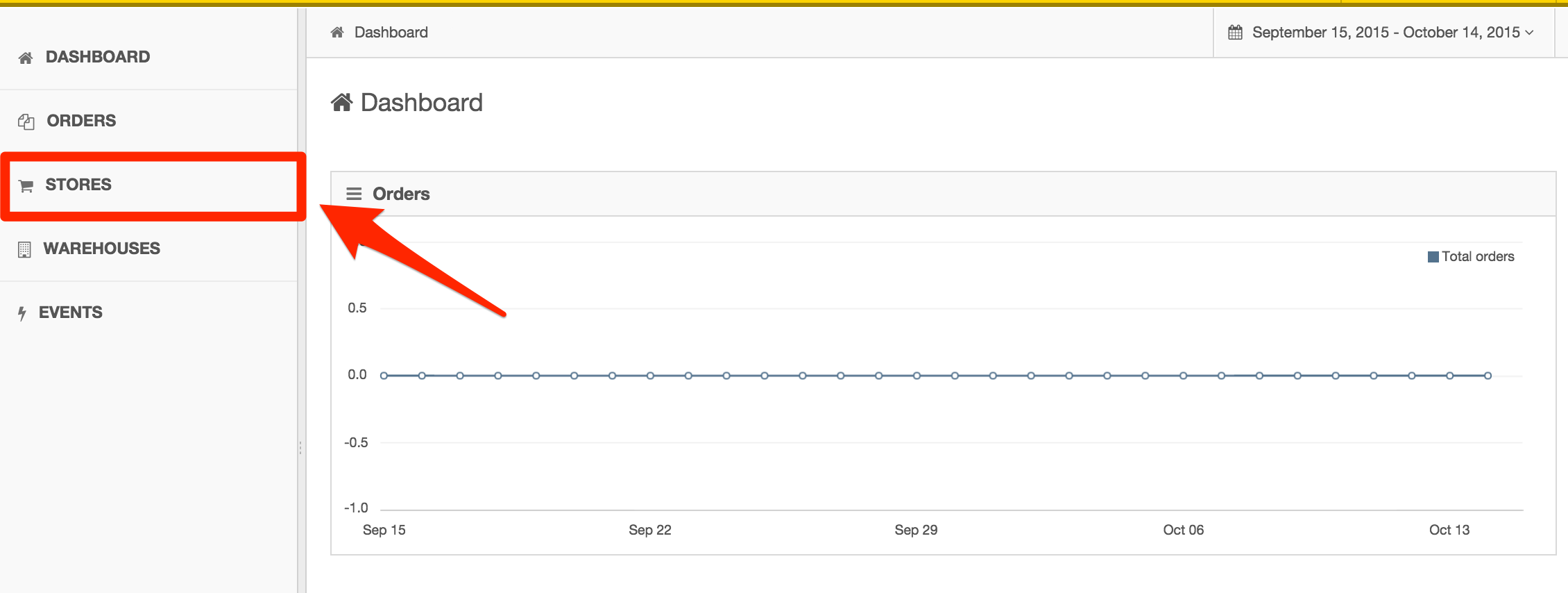Open the Stores sidebar item
Viewport: 1568px width, 593px height.
click(148, 185)
